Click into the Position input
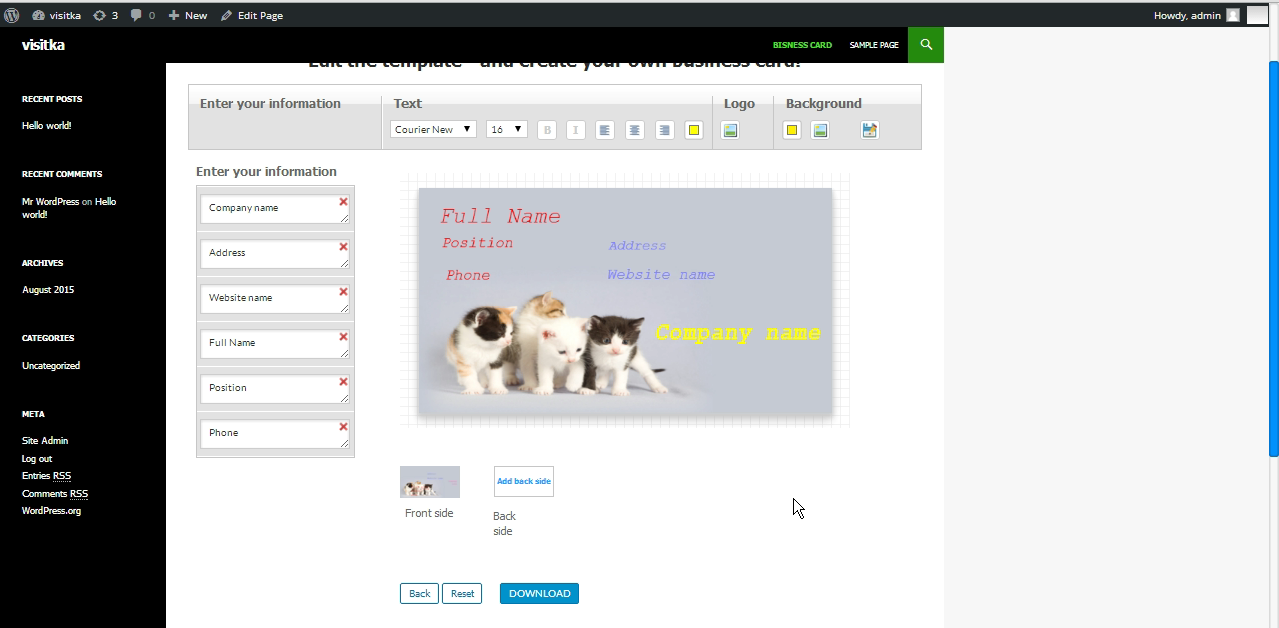Viewport: 1279px width, 628px height. pyautogui.click(x=275, y=389)
